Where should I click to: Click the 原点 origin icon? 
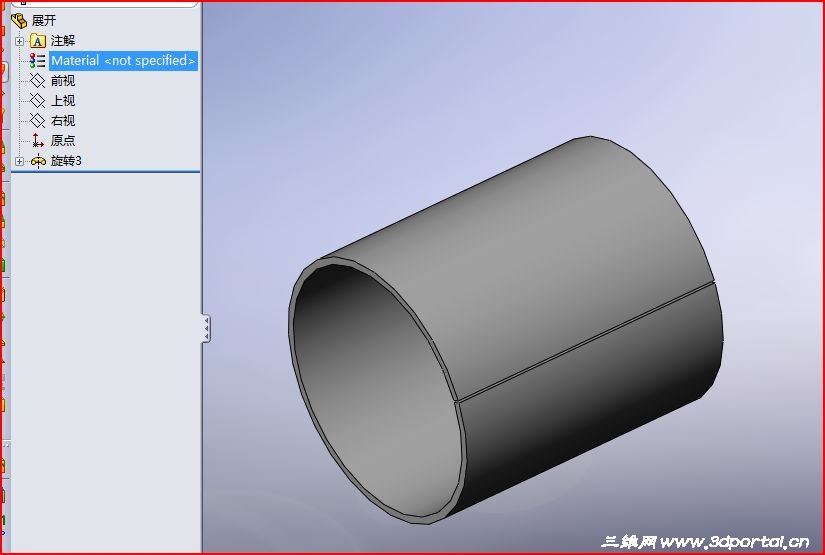37,140
